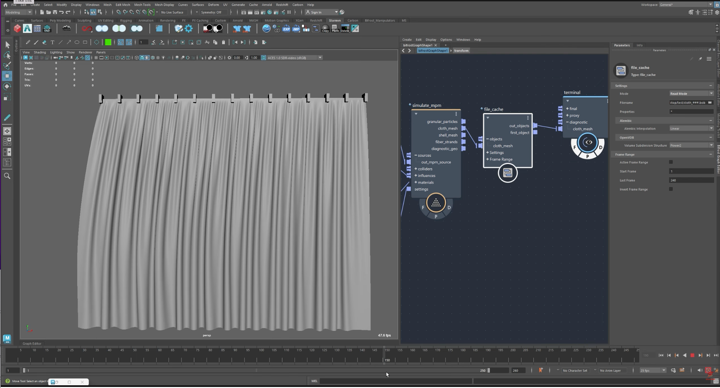Open the Windows menu in main menu bar
This screenshot has width=720, height=388.
92,5
